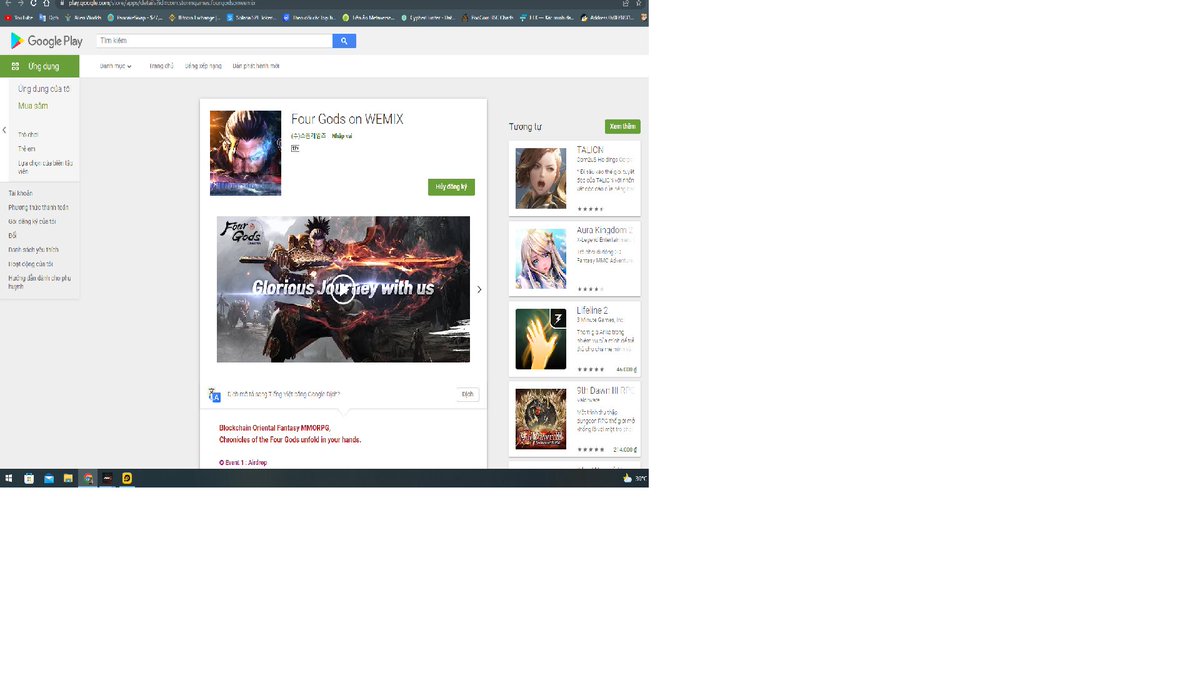Click the Google Play logo

(46, 41)
